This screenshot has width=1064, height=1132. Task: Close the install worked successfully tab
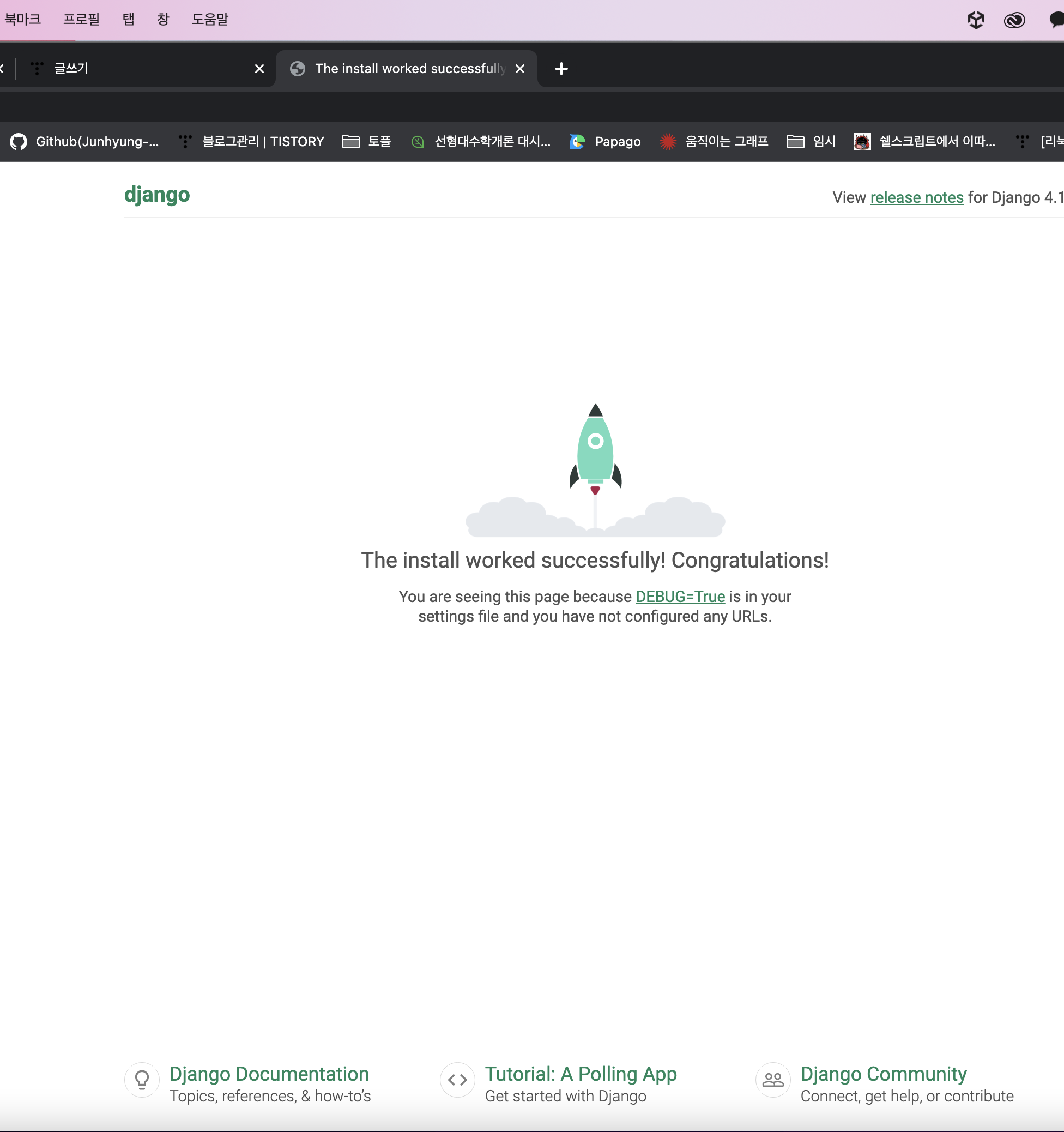point(520,69)
